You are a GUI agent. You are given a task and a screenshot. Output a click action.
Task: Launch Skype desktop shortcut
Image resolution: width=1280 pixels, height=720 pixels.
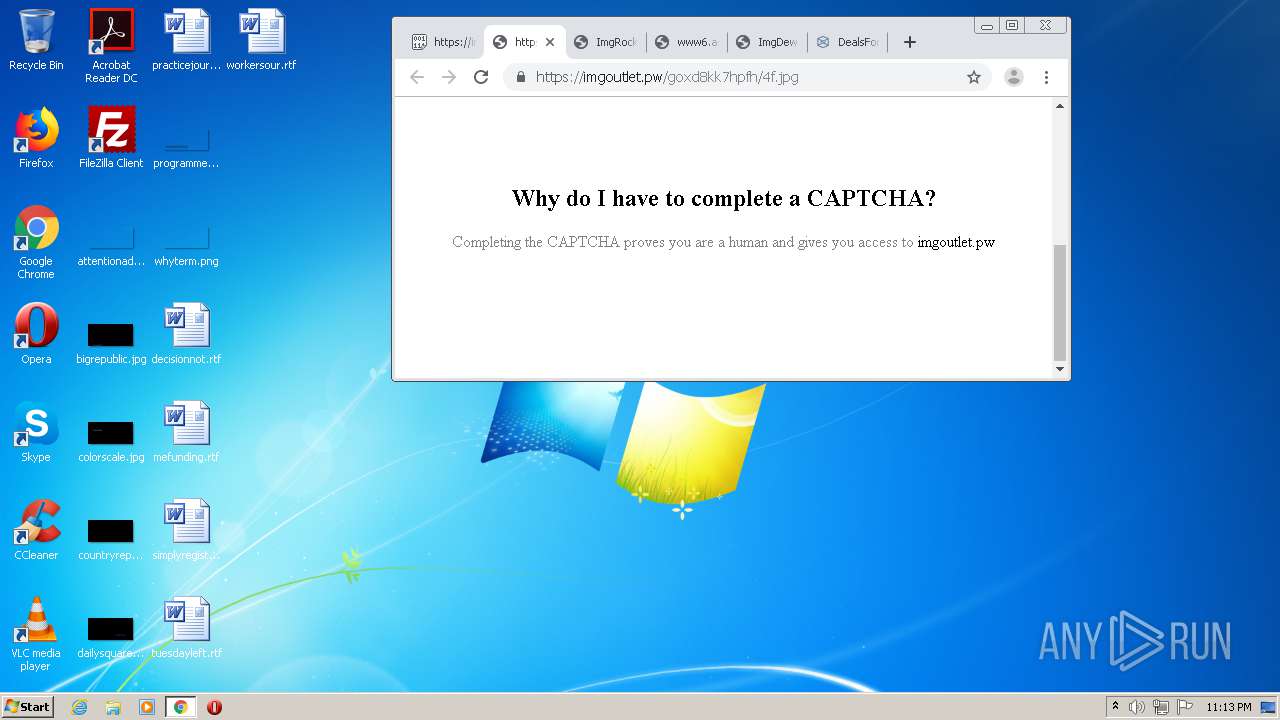[x=36, y=432]
